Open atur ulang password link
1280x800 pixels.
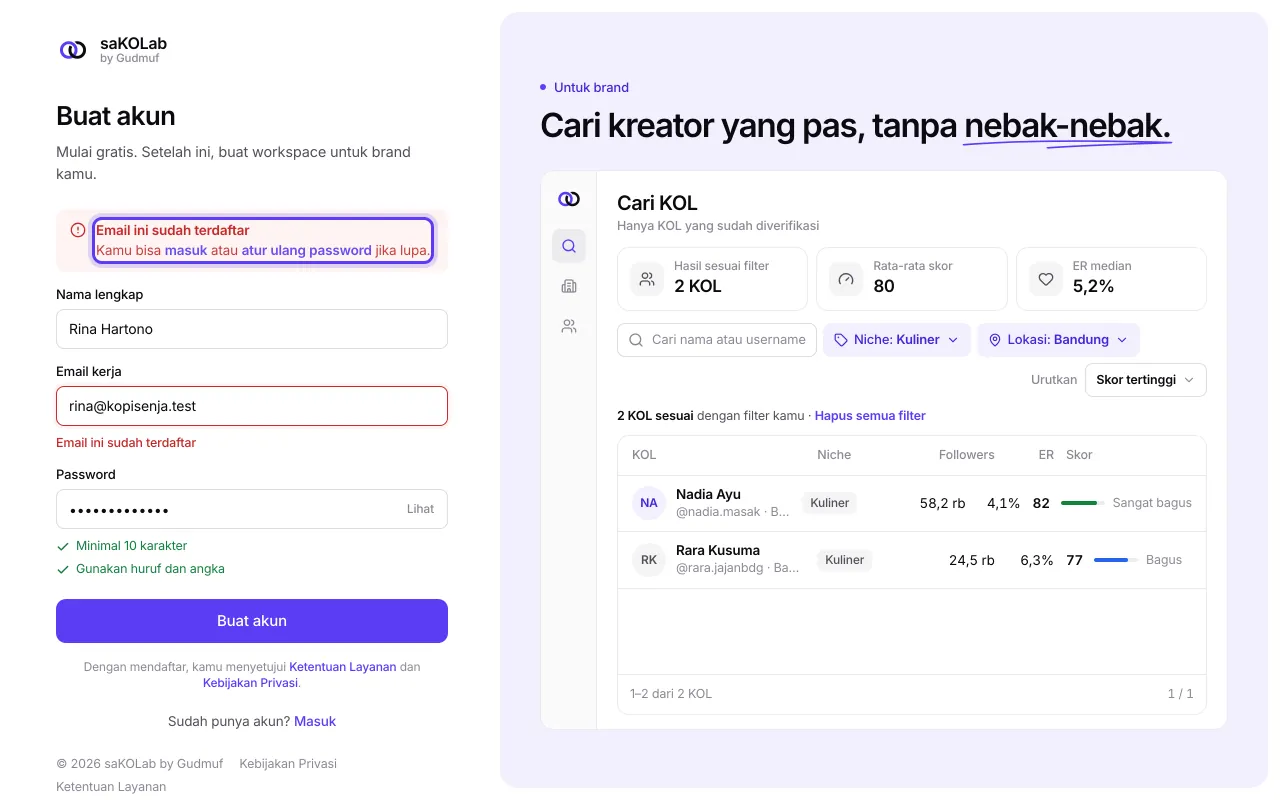pyautogui.click(x=306, y=250)
